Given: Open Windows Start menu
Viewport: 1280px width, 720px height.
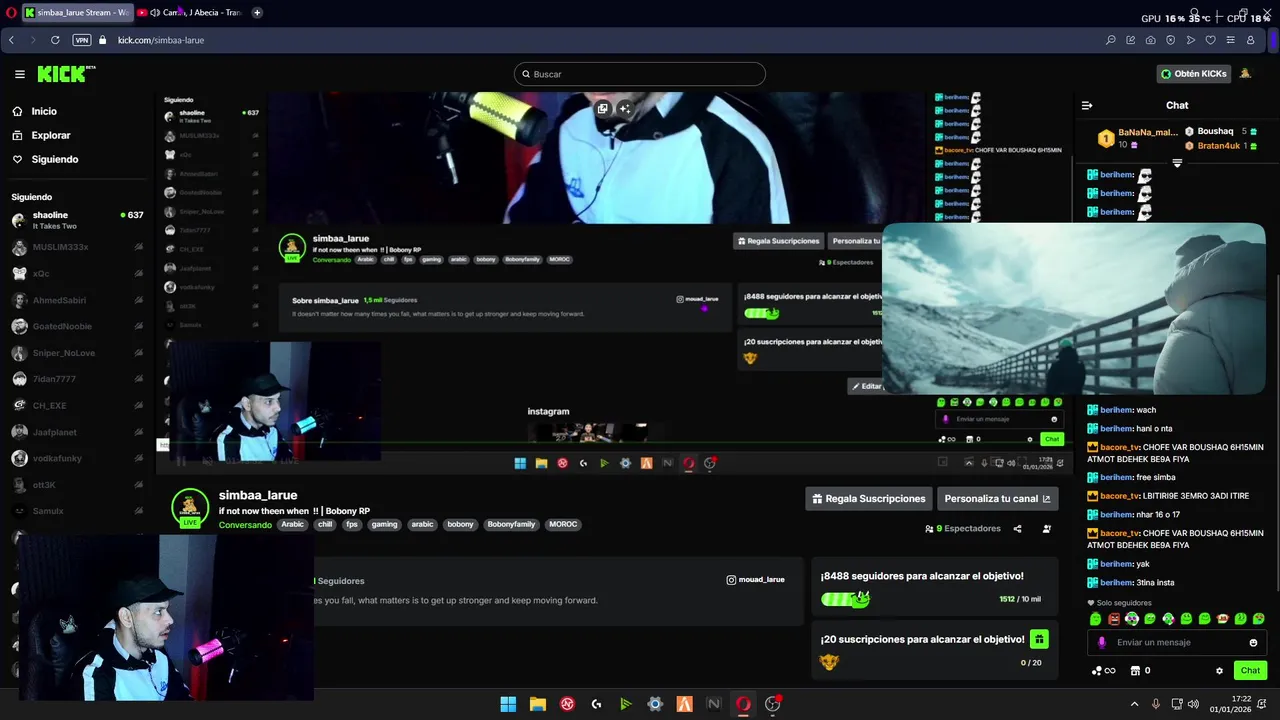Looking at the screenshot, I should 508,704.
